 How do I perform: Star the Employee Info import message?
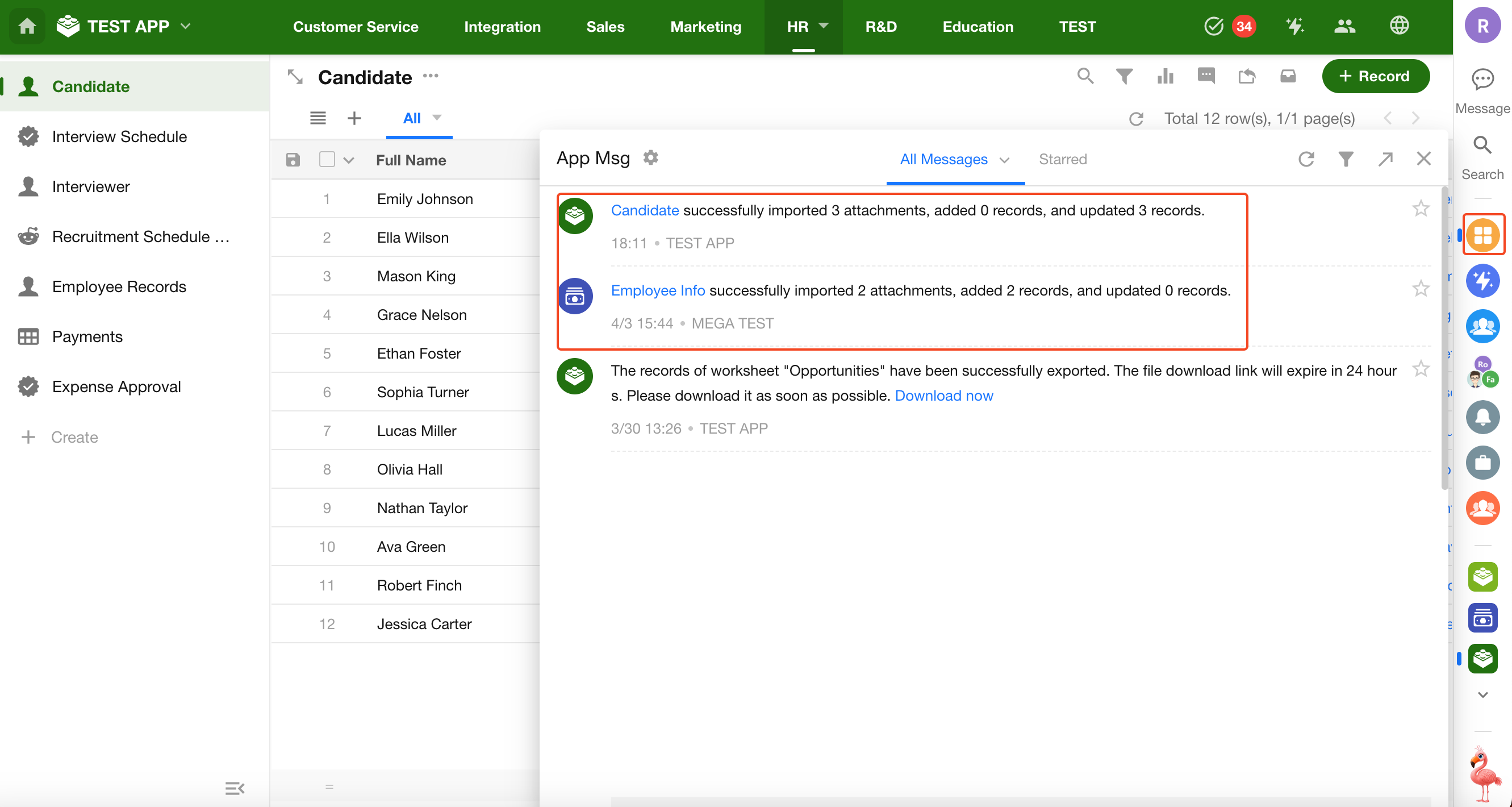coord(1421,288)
